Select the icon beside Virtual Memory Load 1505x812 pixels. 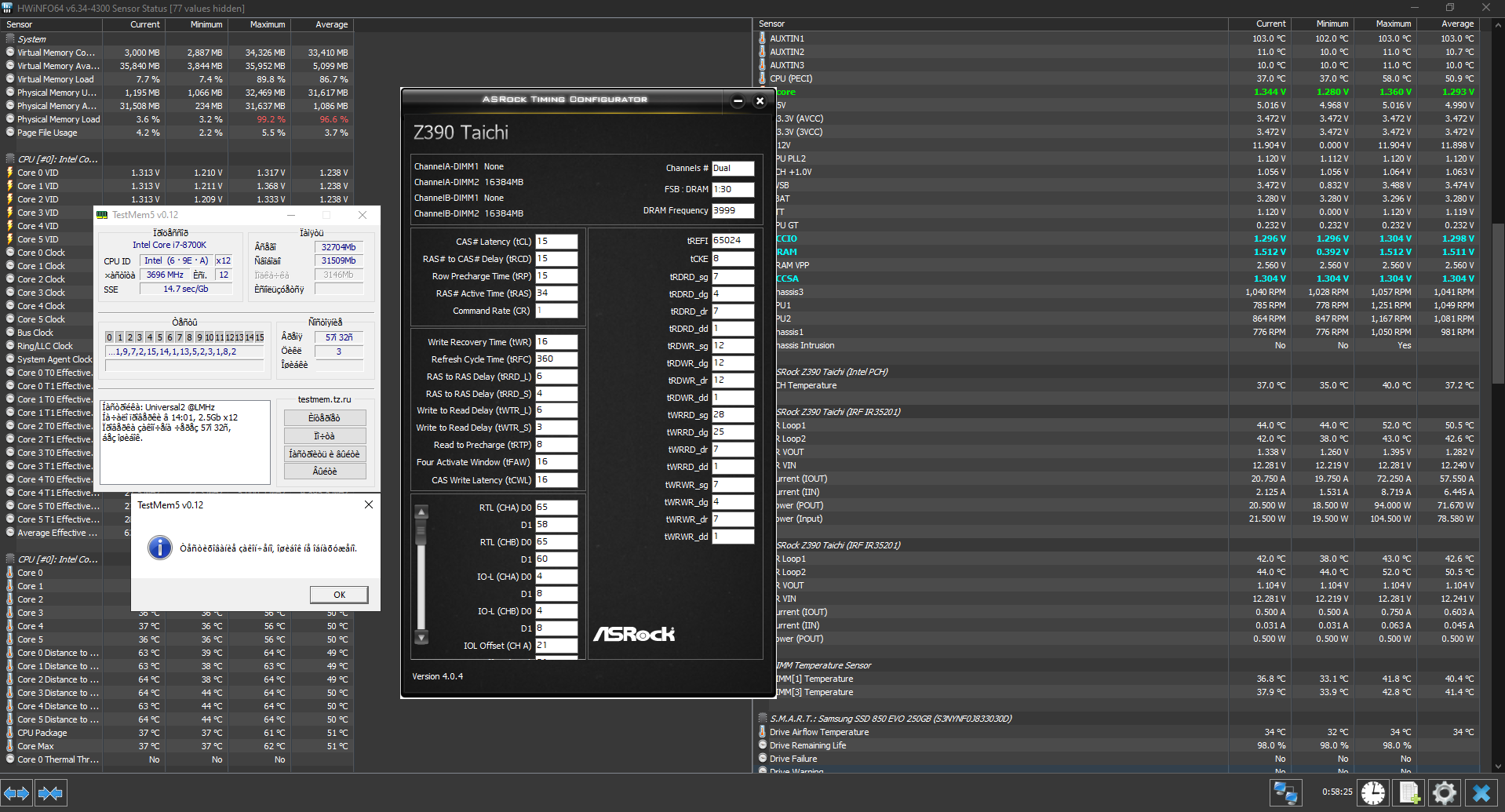pos(10,79)
